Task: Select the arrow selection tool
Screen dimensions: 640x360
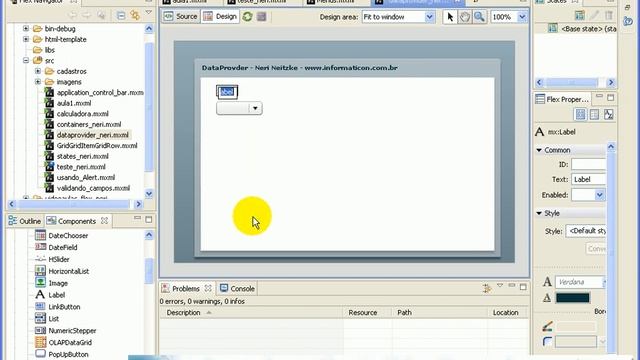Action: pyautogui.click(x=450, y=17)
